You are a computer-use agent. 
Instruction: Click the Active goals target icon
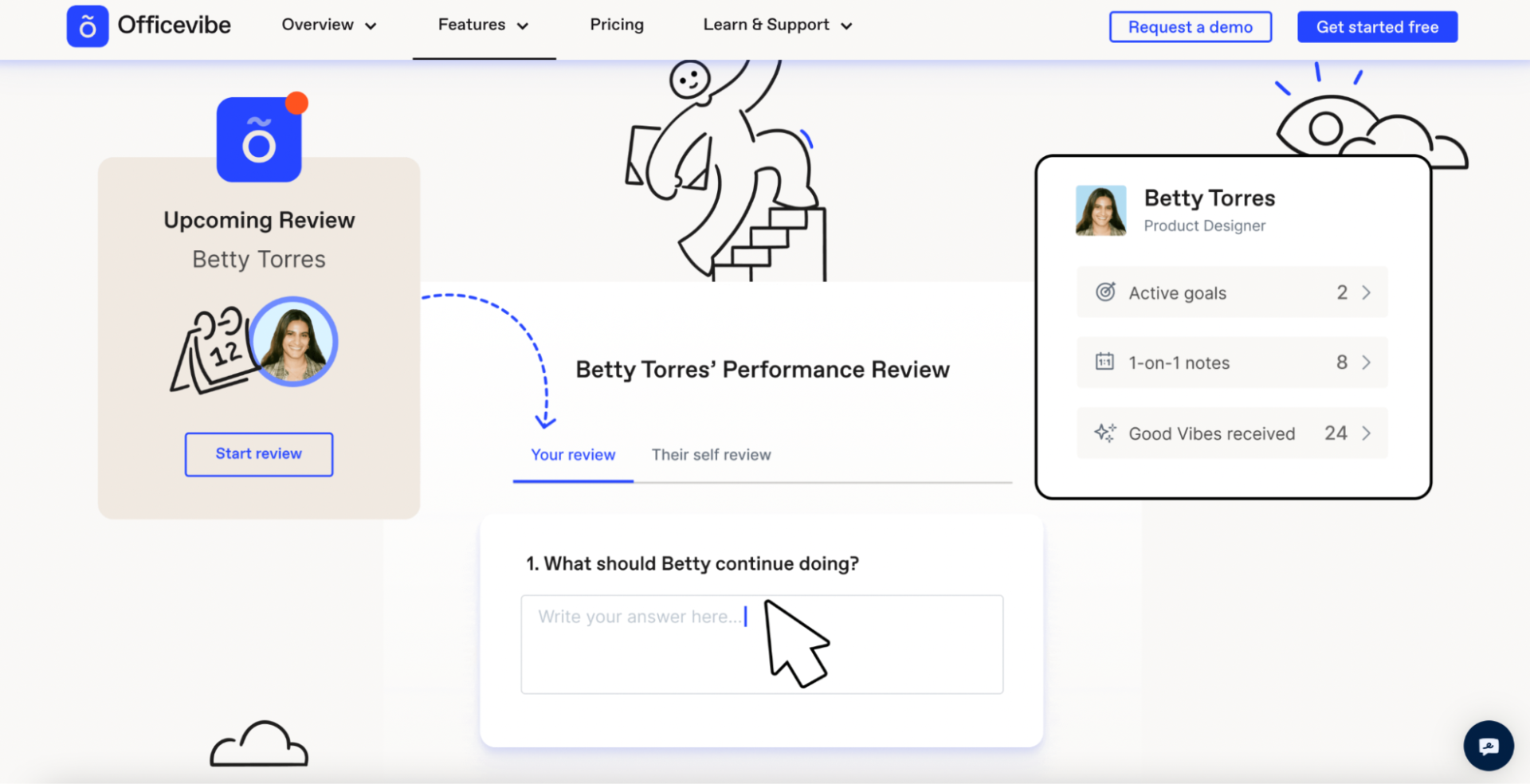1105,292
